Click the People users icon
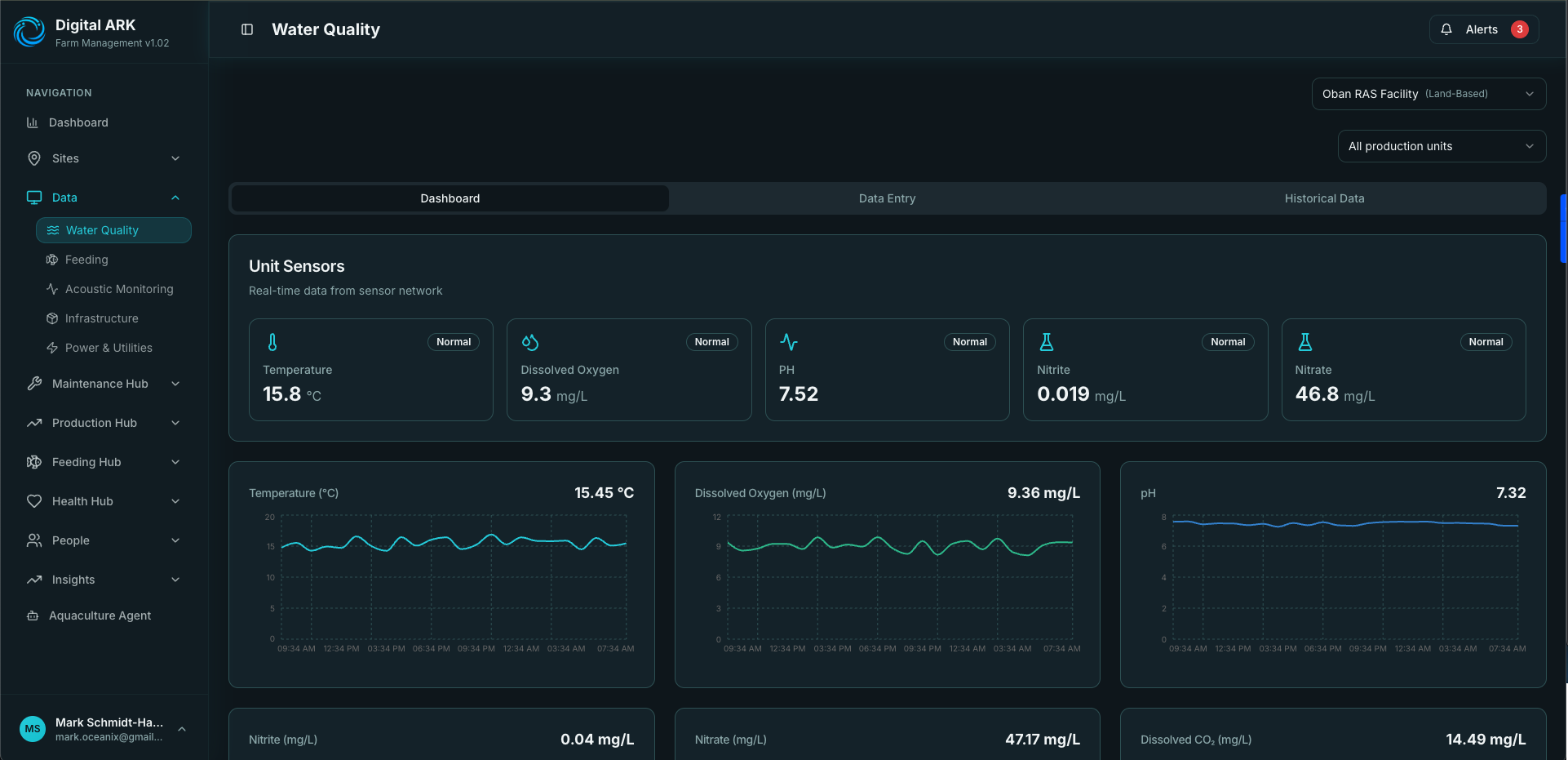The height and width of the screenshot is (760, 1568). [34, 540]
